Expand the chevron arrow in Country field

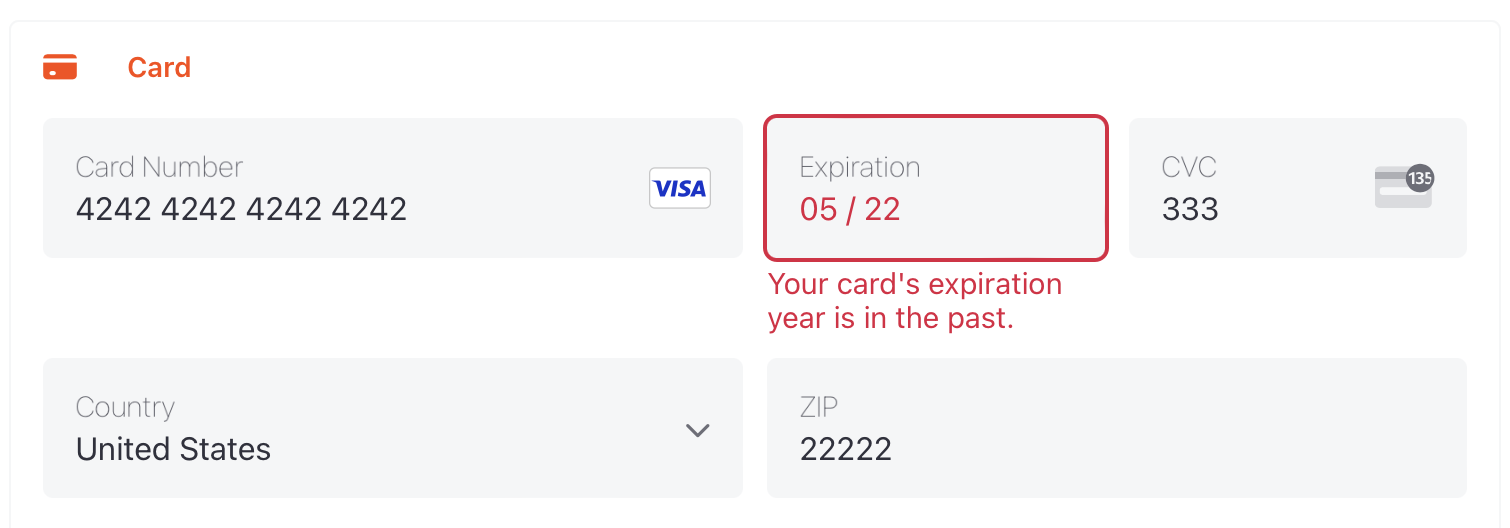pos(697,430)
